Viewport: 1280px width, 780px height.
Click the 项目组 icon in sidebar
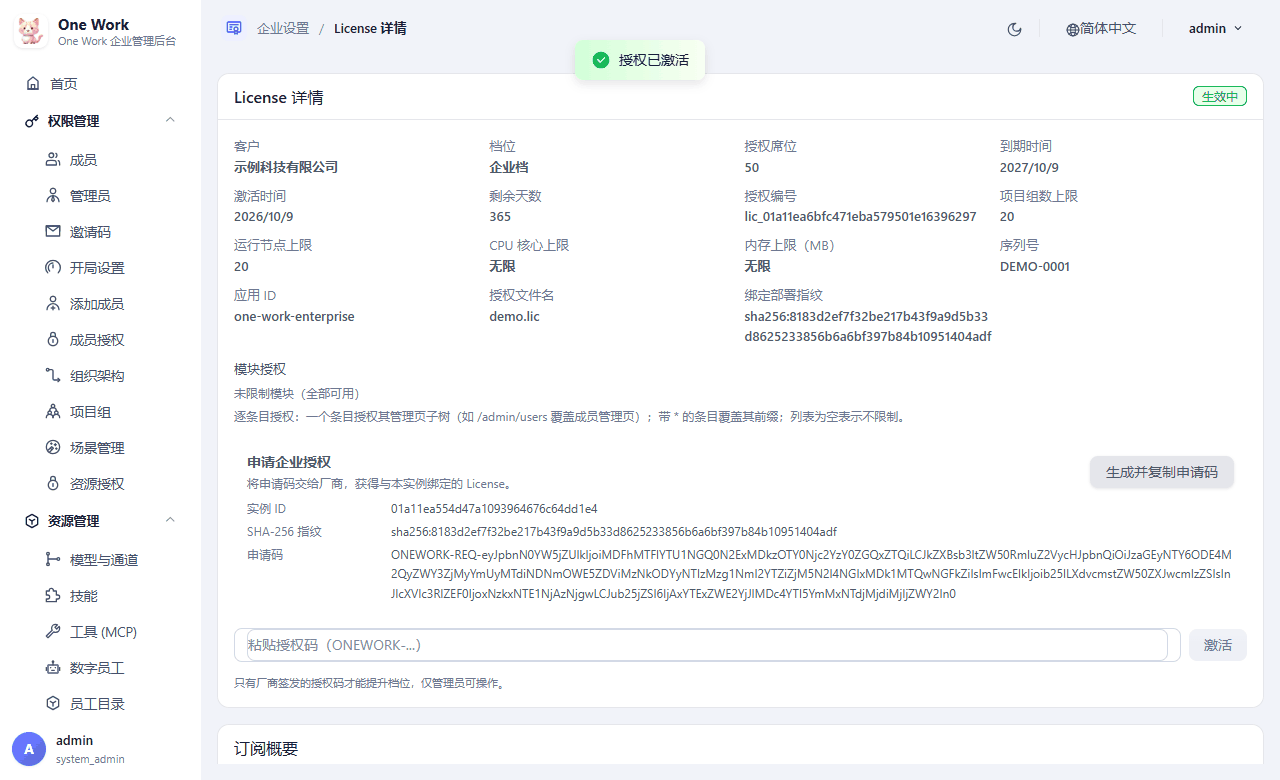[53, 412]
